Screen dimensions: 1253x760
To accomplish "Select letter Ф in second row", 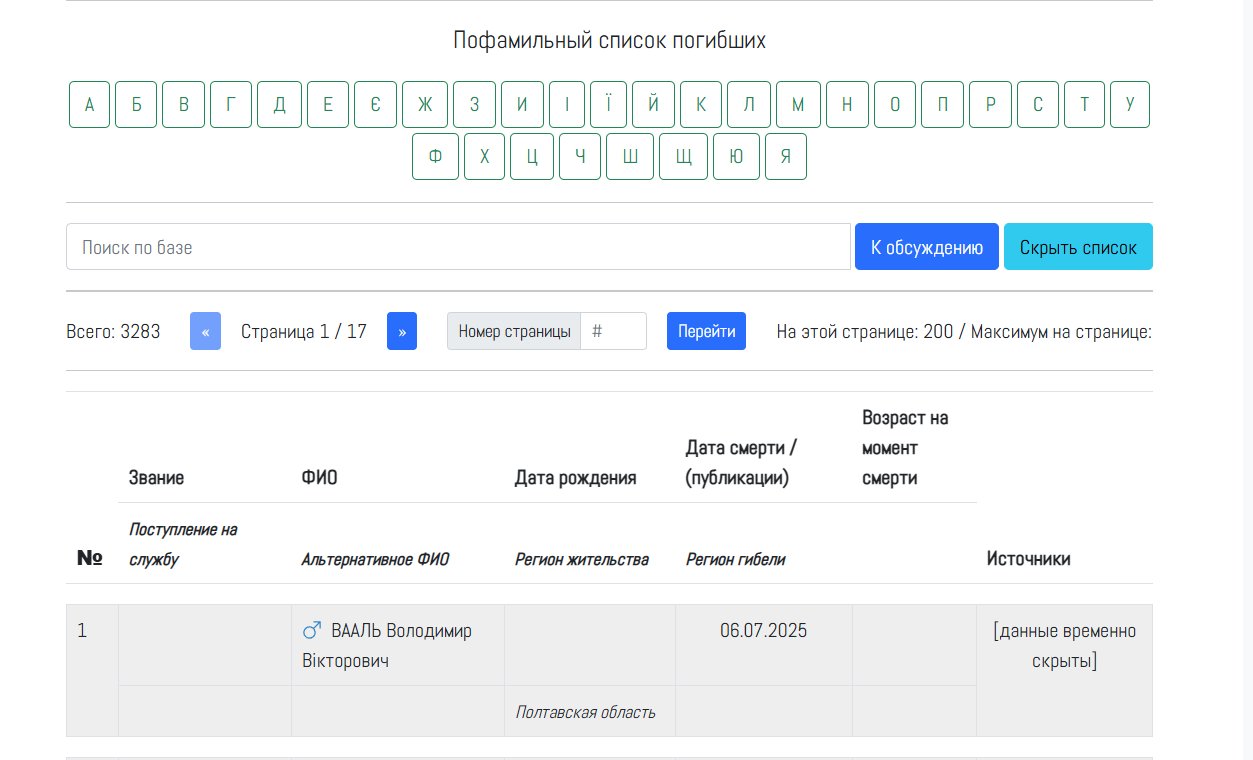I will tap(435, 157).
